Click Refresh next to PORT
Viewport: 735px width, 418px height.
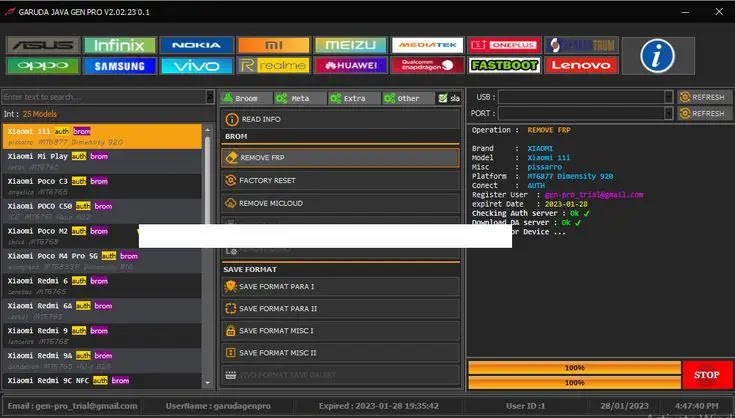tap(703, 113)
